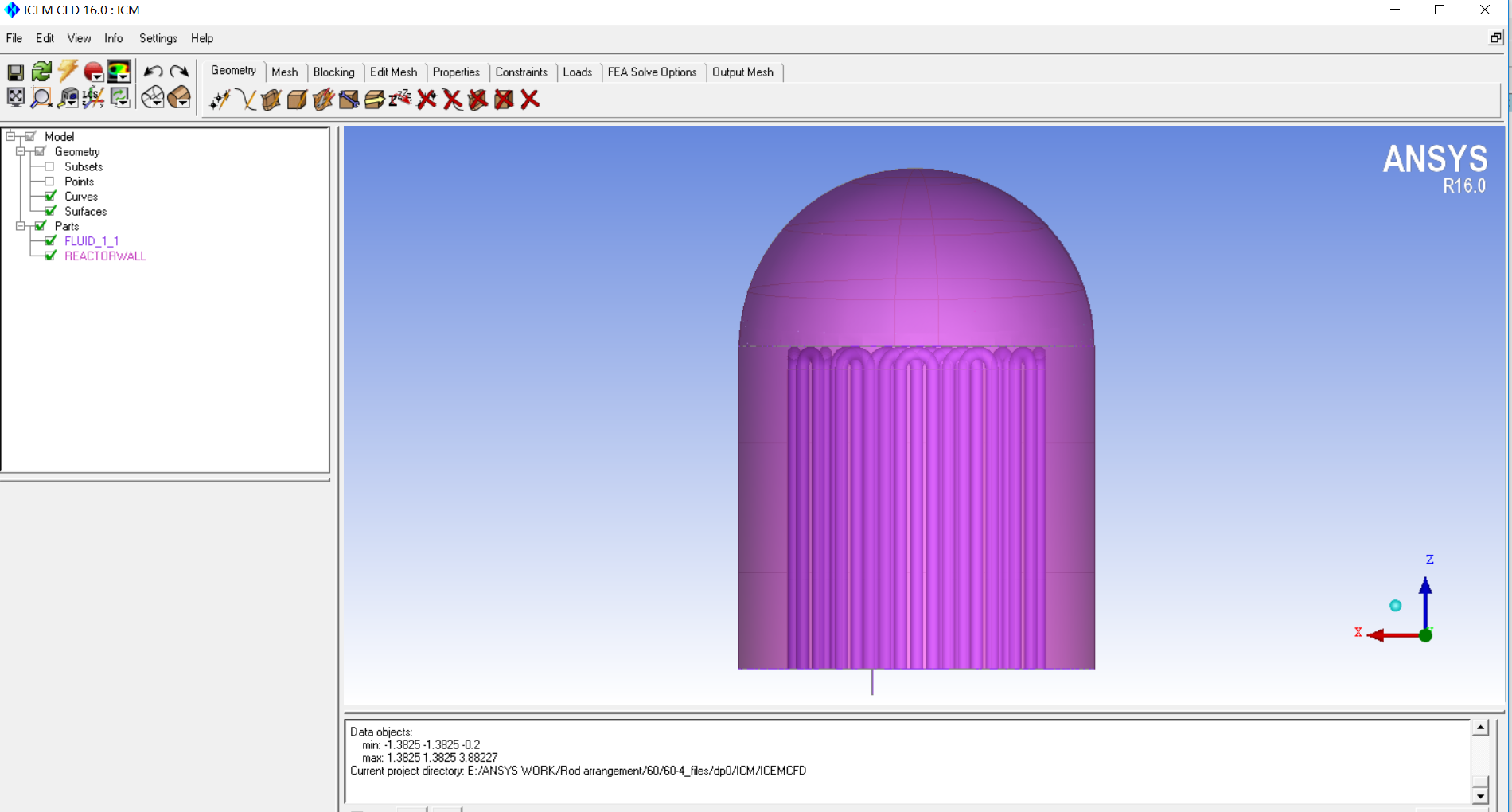Click the Zoom Box magnifier icon
1512x812 pixels.
[x=41, y=98]
